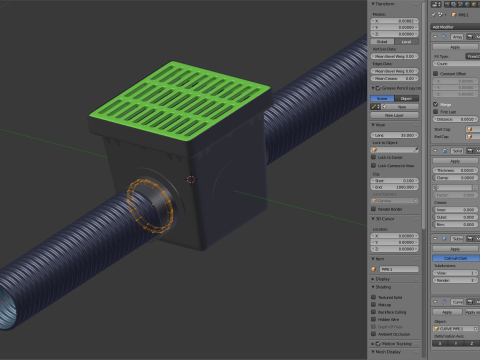The height and width of the screenshot is (360, 480).
Task: Click the pin icon beside the PIPE-1 breadcrumb
Action: pos(434,15)
